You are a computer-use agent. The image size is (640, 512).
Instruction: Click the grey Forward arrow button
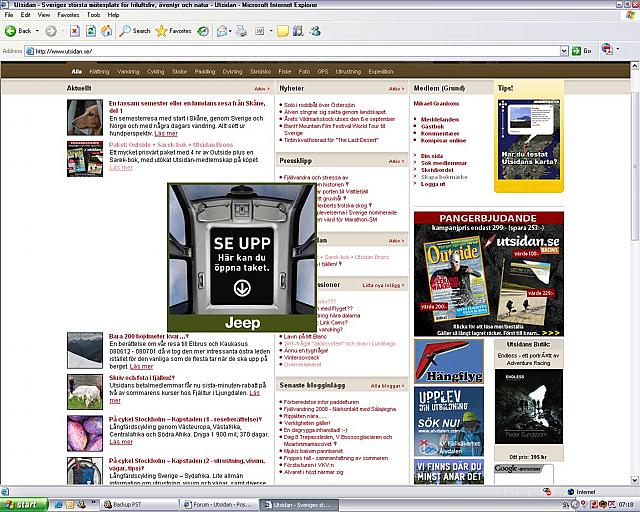[51, 31]
